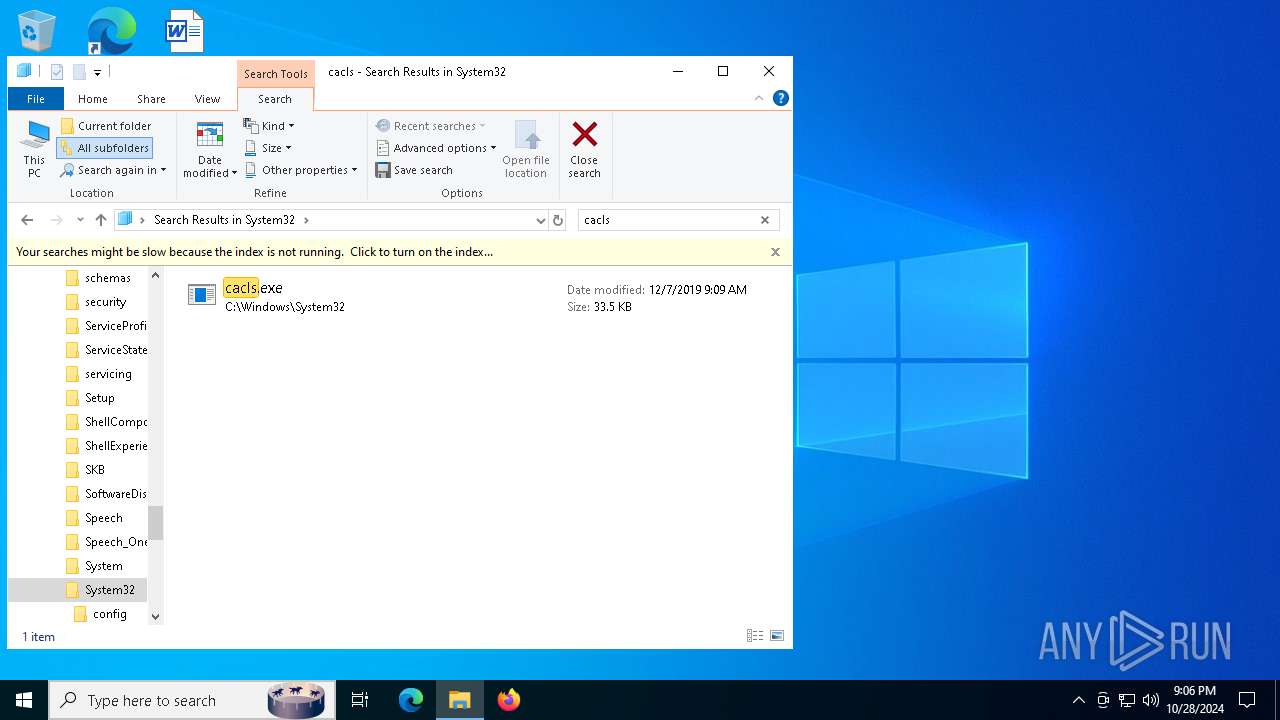Collapse the ribbon with chevron
This screenshot has width=1280, height=720.
click(759, 98)
